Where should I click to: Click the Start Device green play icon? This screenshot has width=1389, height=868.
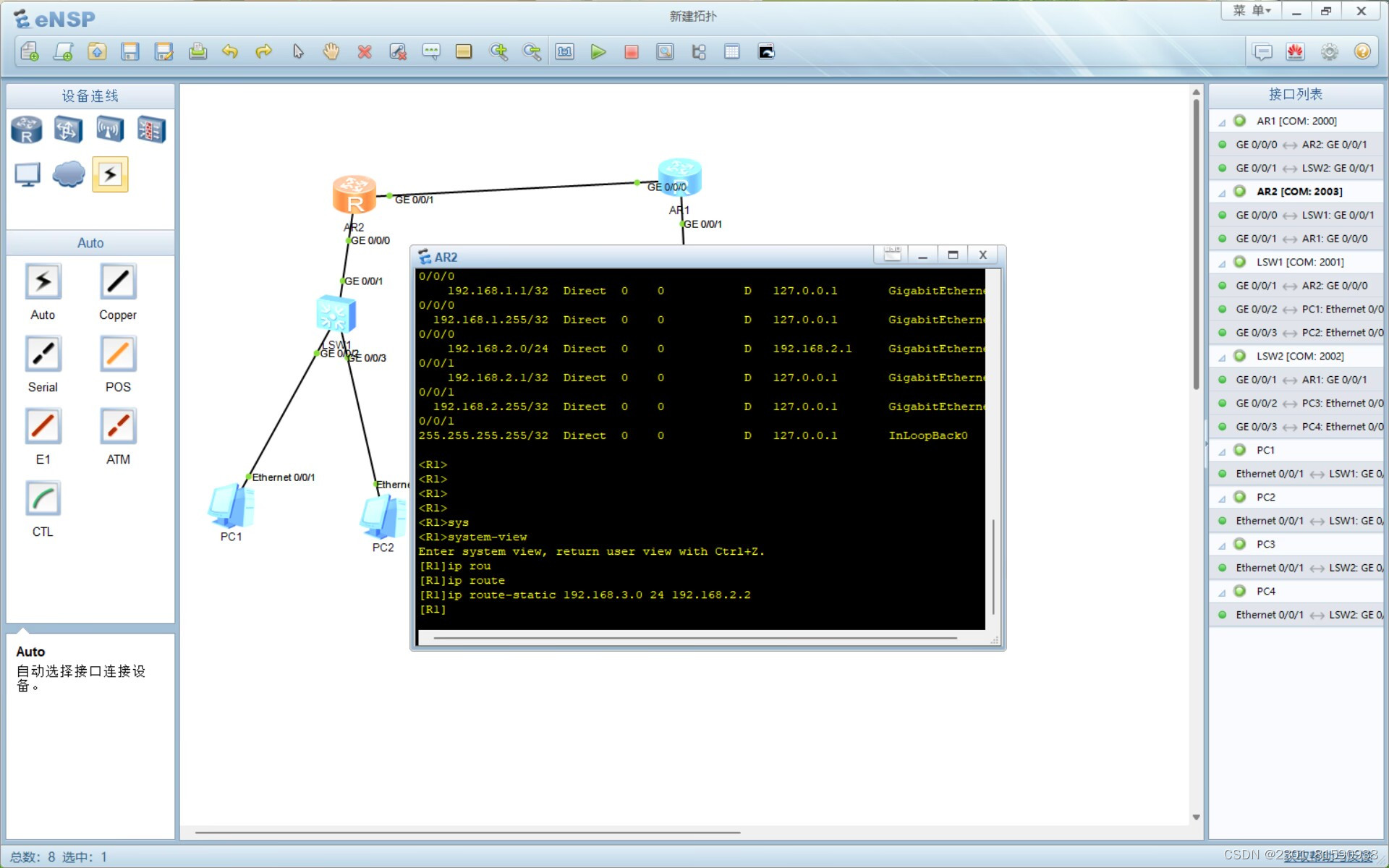point(598,52)
